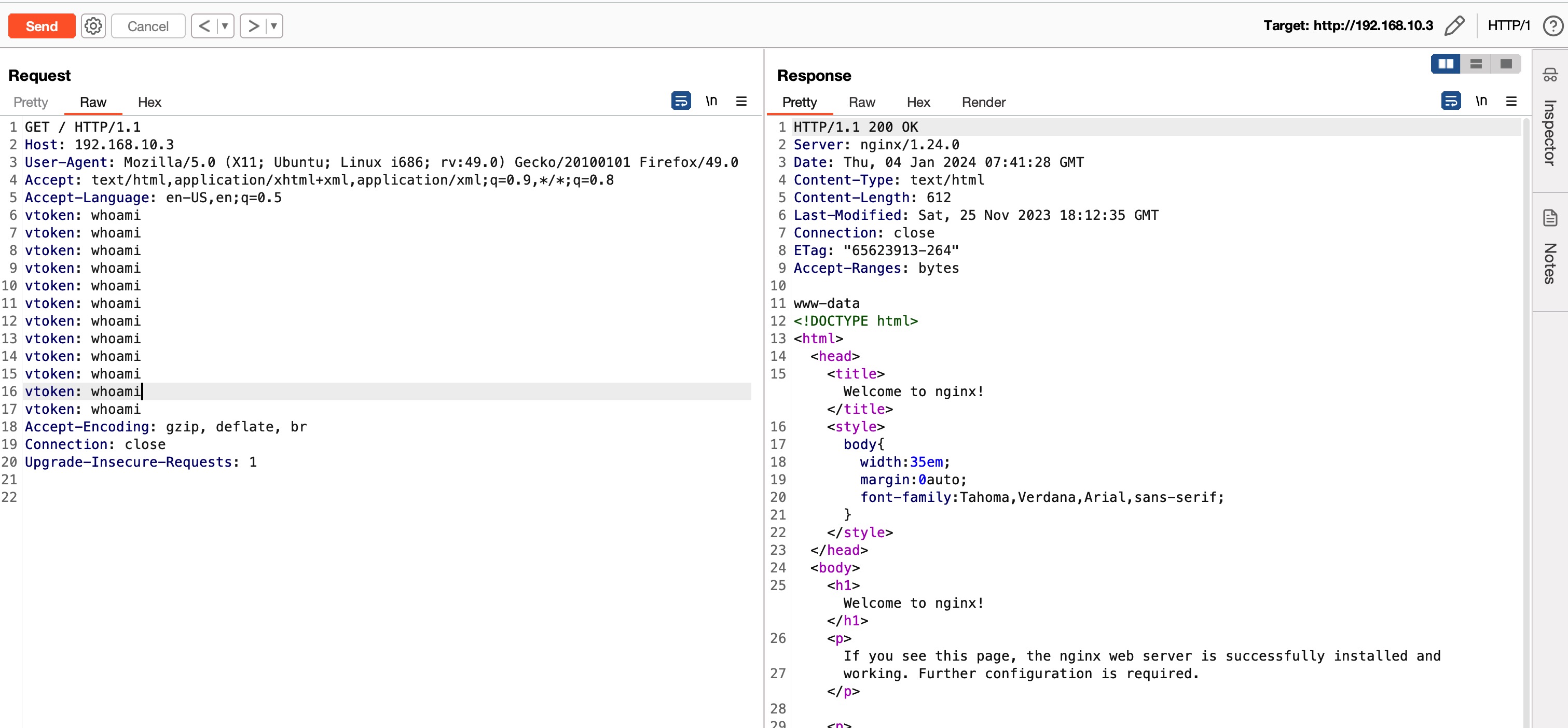This screenshot has width=1568, height=728.
Task: Open the HTTP/1 protocol selector
Action: point(1508,25)
